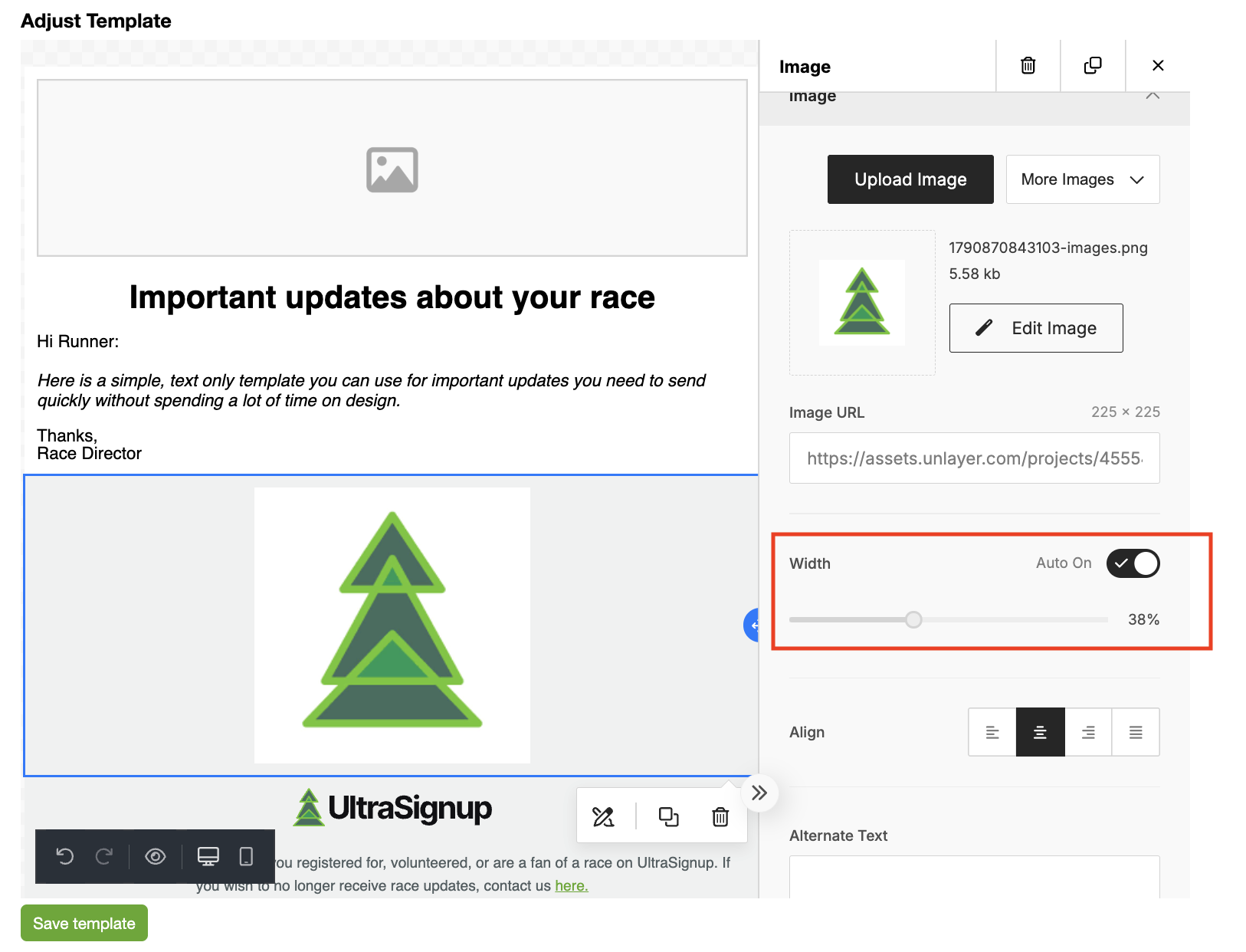This screenshot has height=952, width=1246.
Task: Open the More Images dropdown
Action: (1082, 179)
